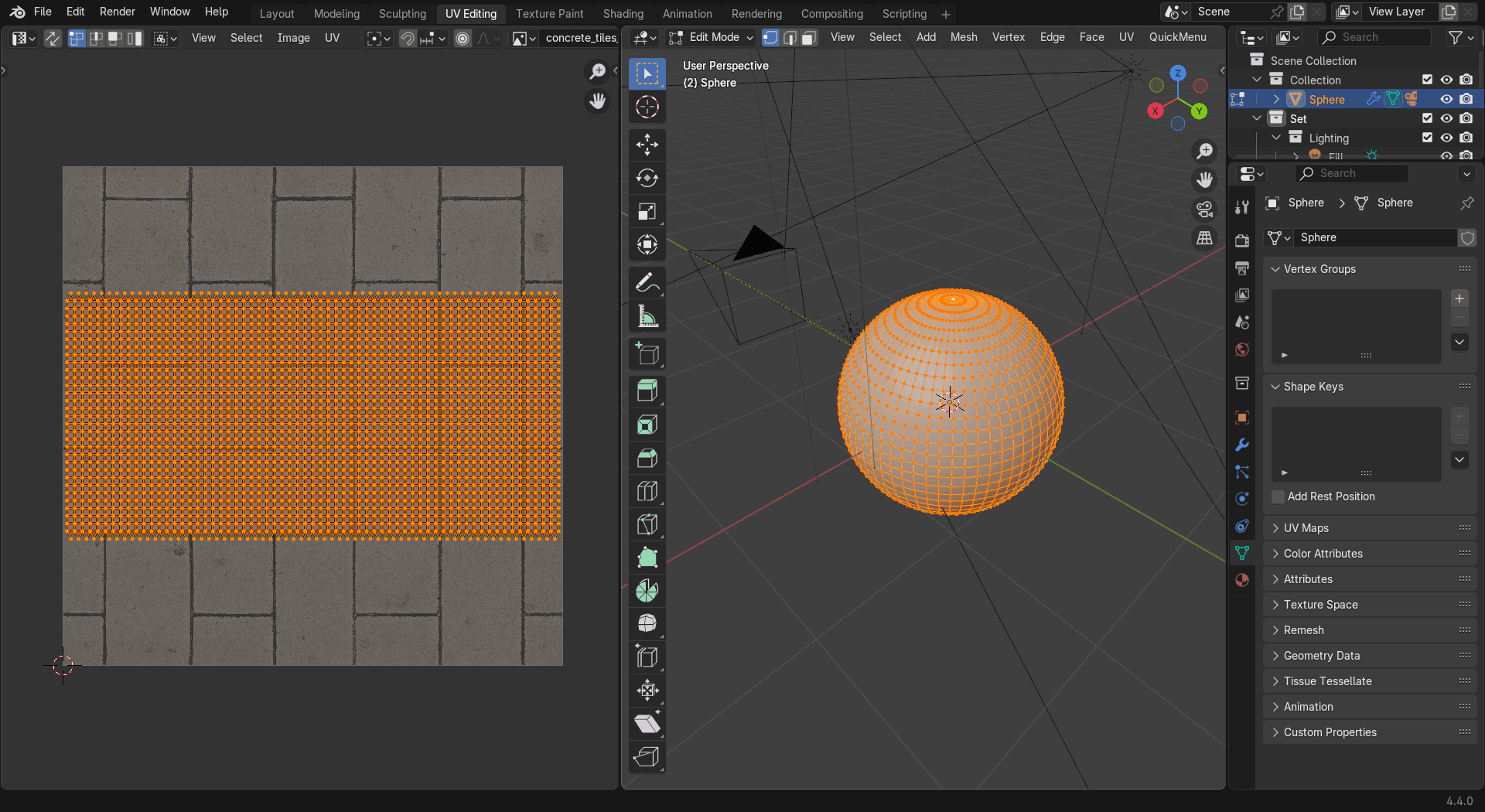Uncheck the Collection exclude checkbox
This screenshot has height=812, width=1485.
tap(1427, 80)
